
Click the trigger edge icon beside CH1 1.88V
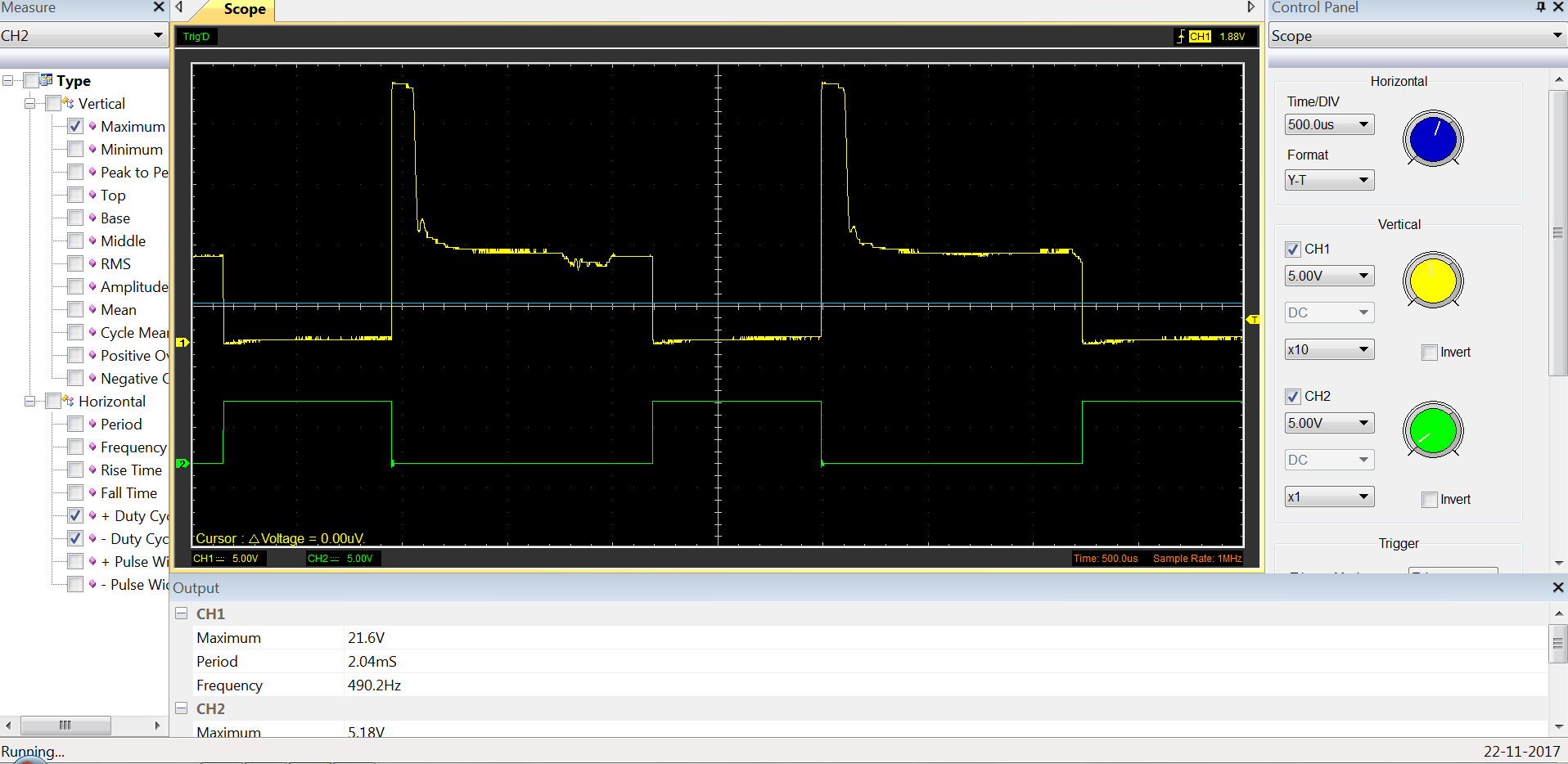[1180, 36]
